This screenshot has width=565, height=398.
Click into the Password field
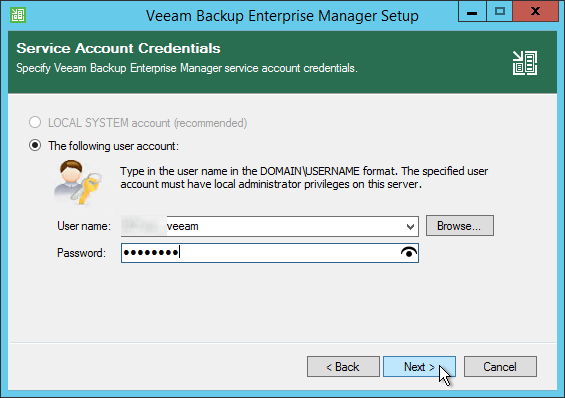coord(270,253)
